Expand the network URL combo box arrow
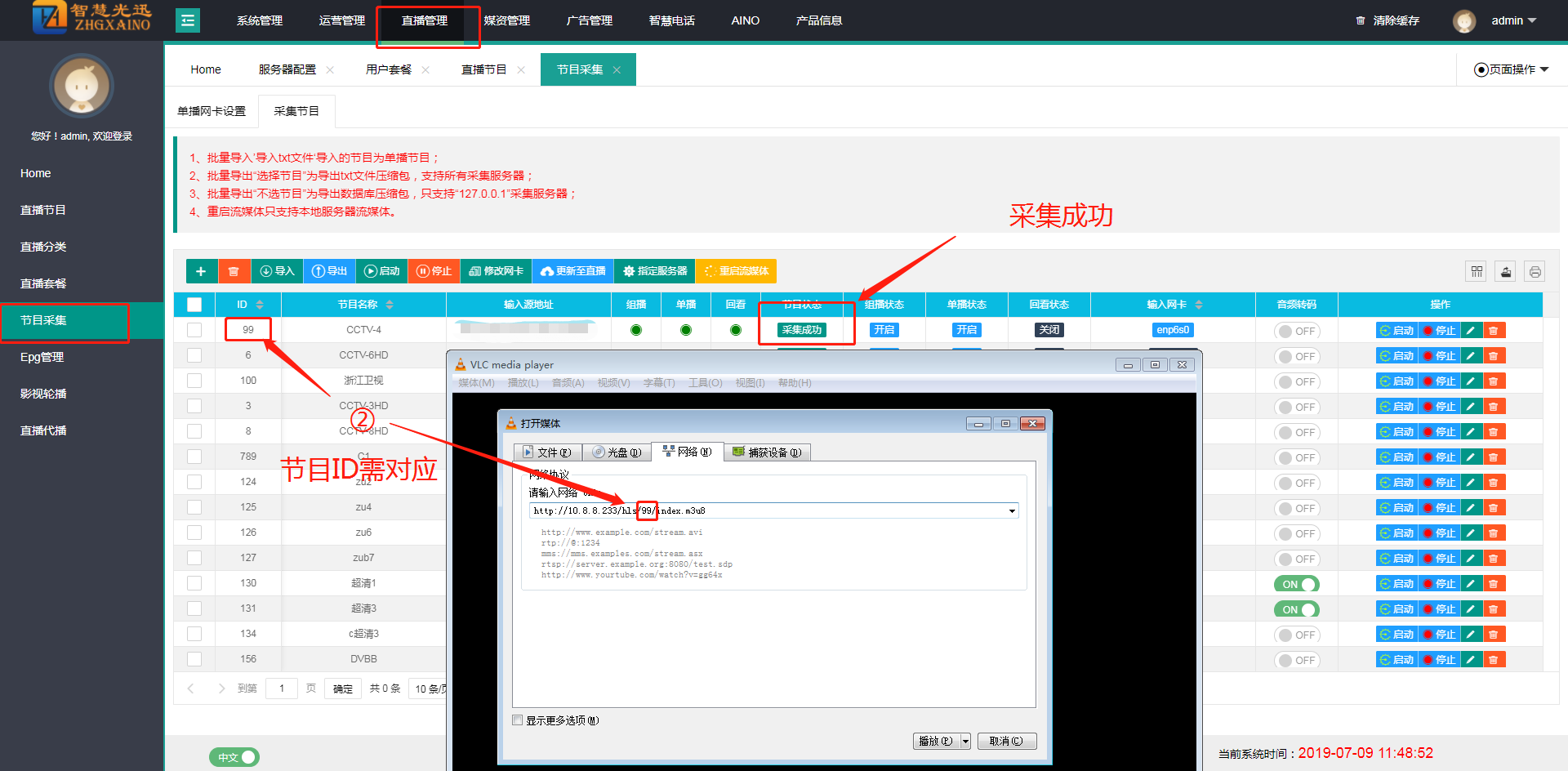This screenshot has height=771, width=1568. point(1012,511)
